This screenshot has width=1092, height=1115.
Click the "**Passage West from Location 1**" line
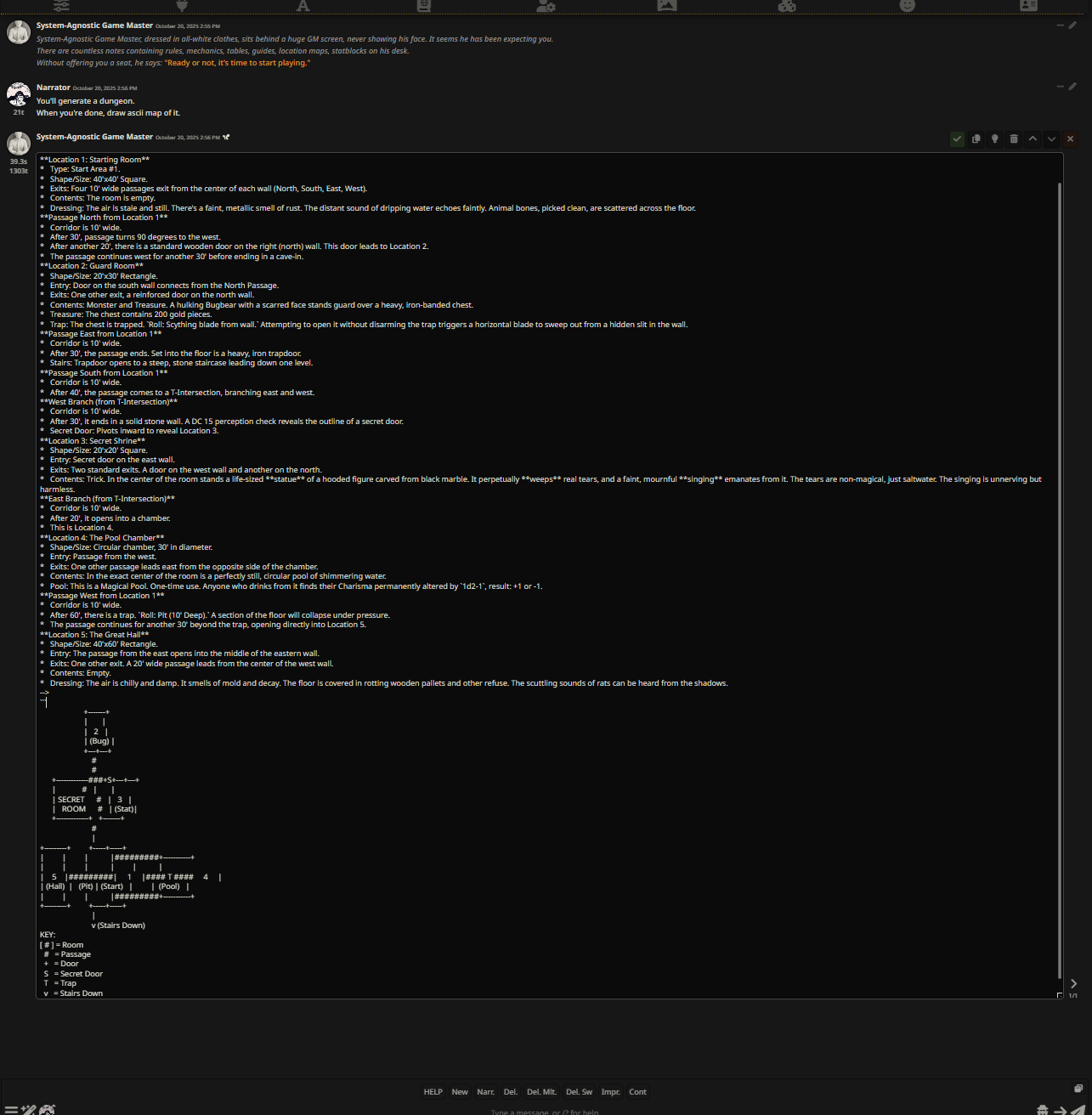tap(102, 596)
